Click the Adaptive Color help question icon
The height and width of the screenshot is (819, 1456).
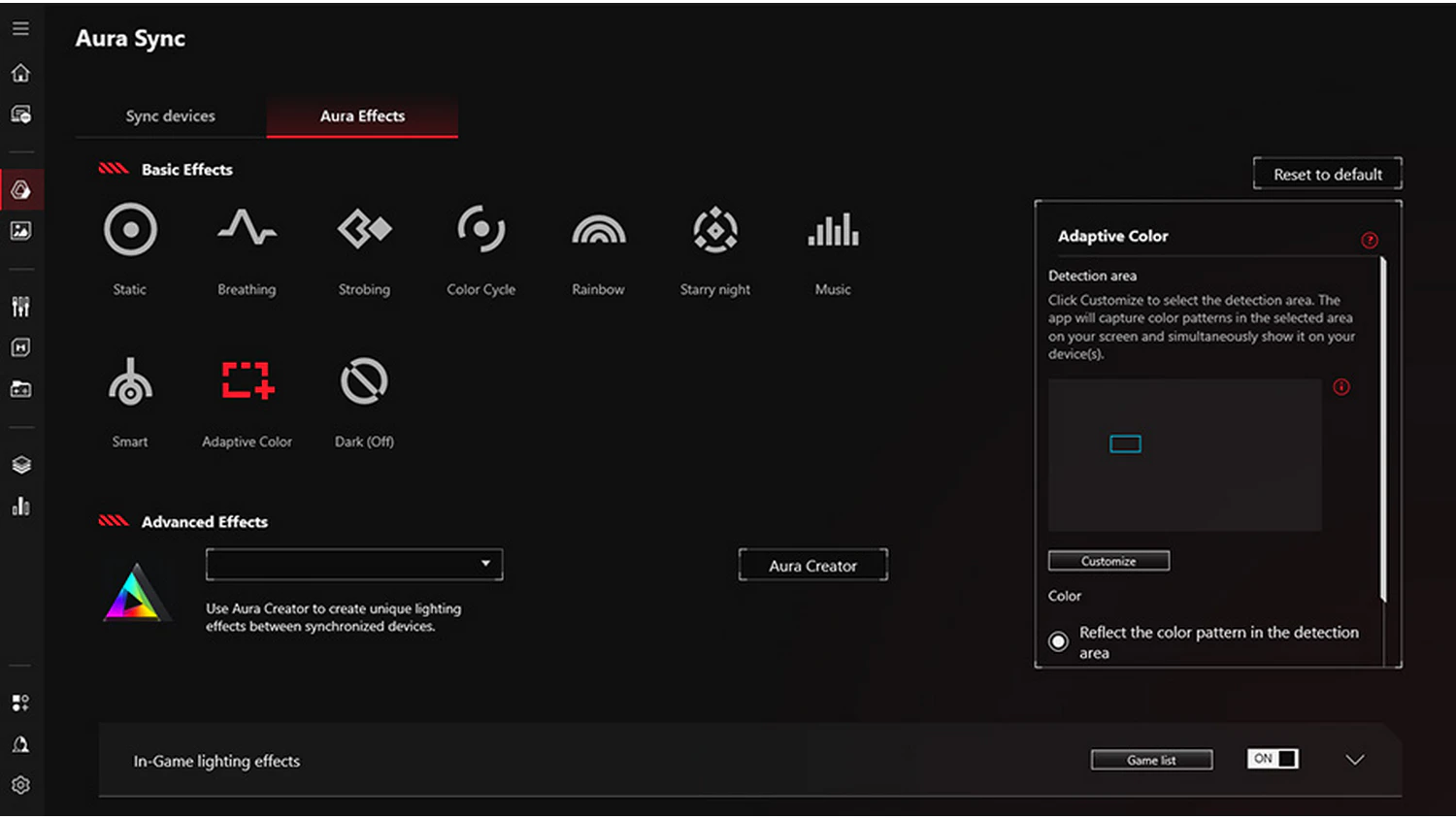1370,240
